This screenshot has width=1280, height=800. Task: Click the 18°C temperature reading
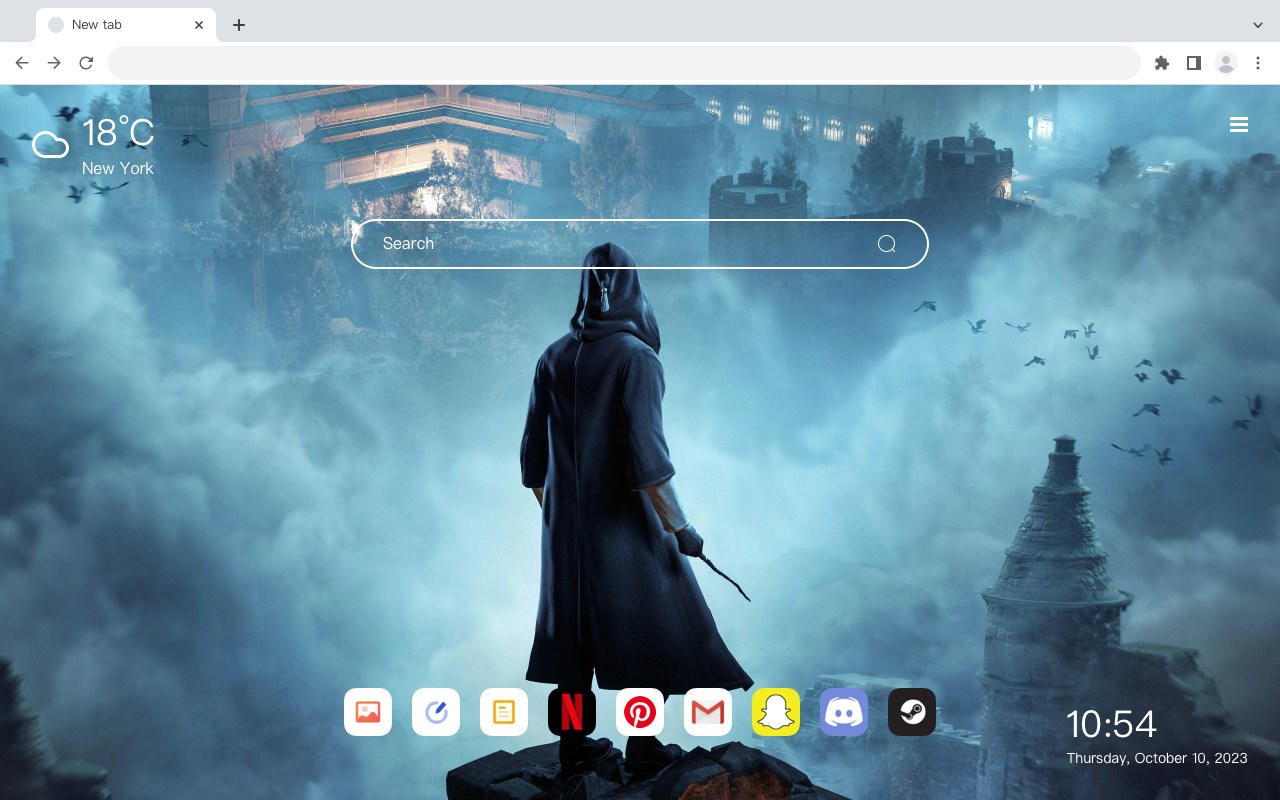118,133
